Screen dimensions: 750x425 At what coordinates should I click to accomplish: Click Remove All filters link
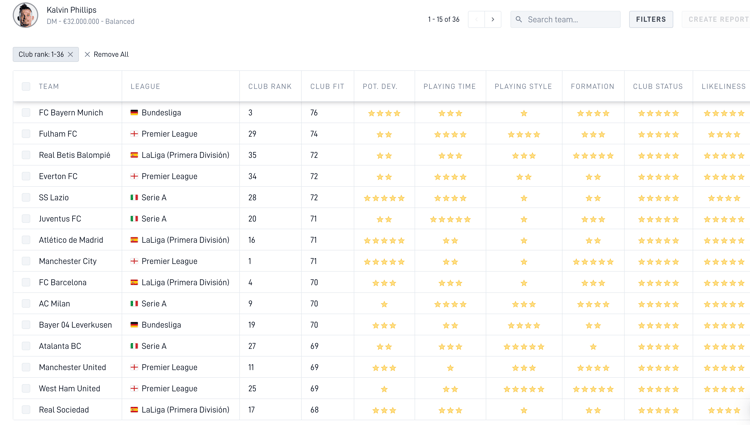[x=107, y=54]
